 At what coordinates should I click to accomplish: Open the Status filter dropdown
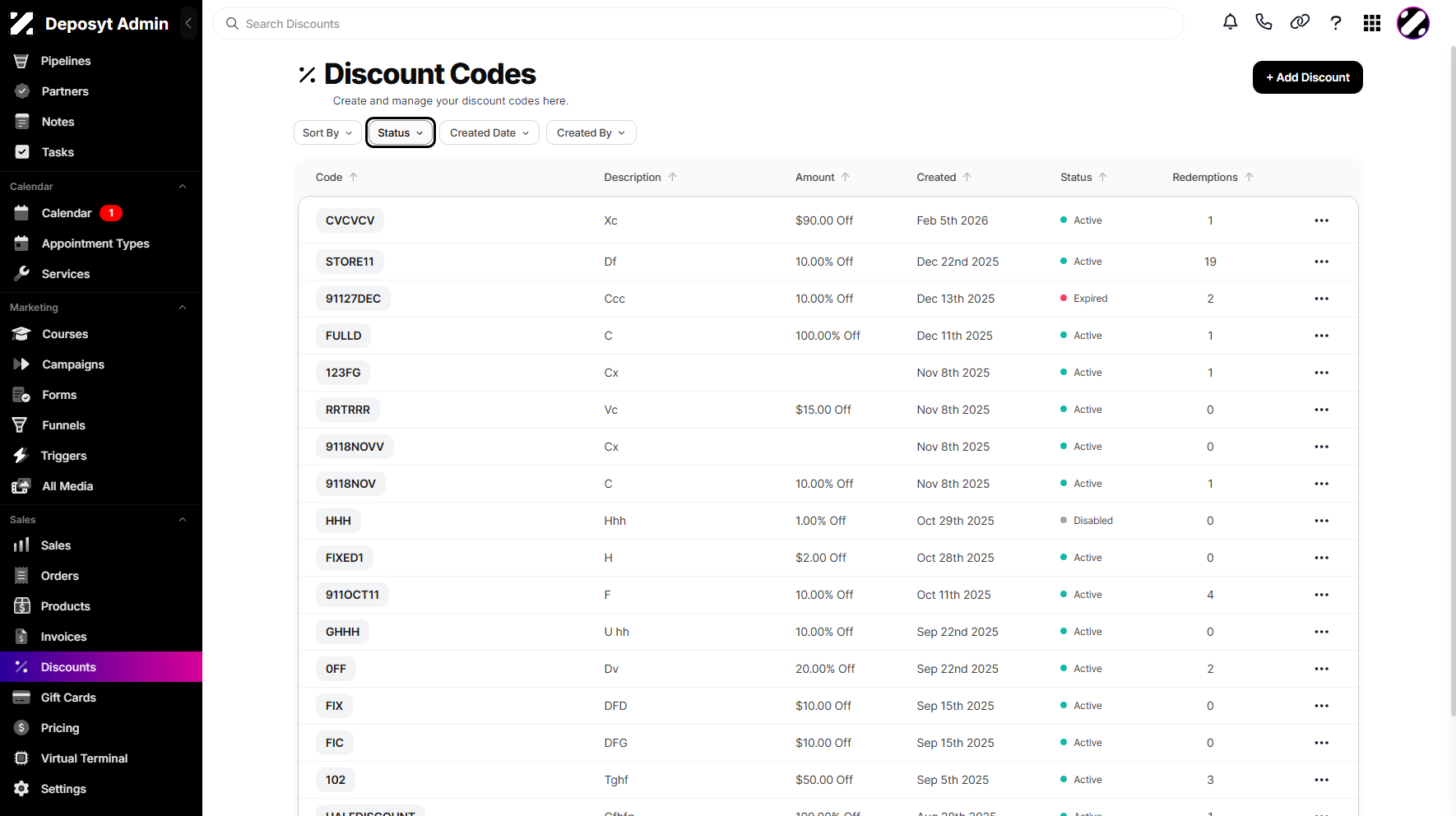coord(401,132)
